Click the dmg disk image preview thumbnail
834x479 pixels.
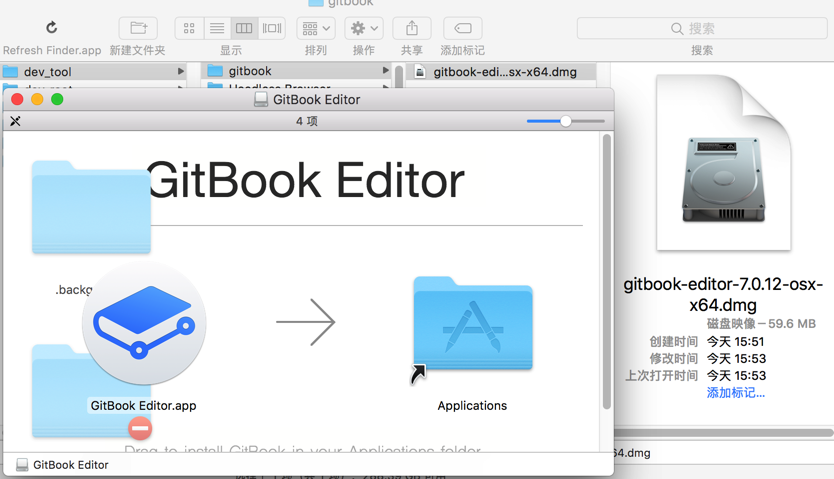tap(724, 163)
